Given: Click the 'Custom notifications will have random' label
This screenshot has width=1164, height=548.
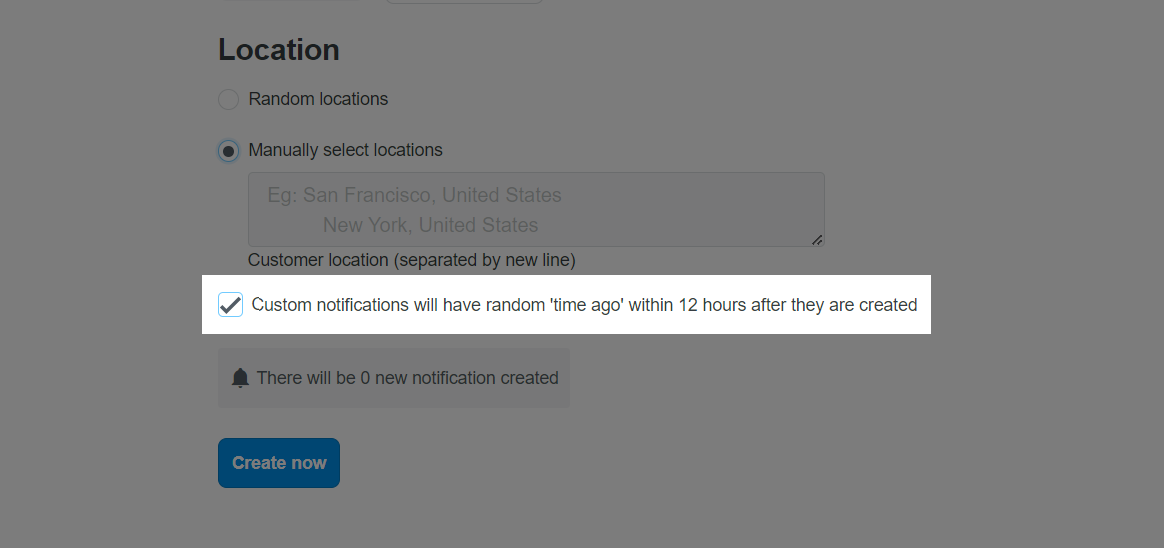Looking at the screenshot, I should (x=367, y=304).
